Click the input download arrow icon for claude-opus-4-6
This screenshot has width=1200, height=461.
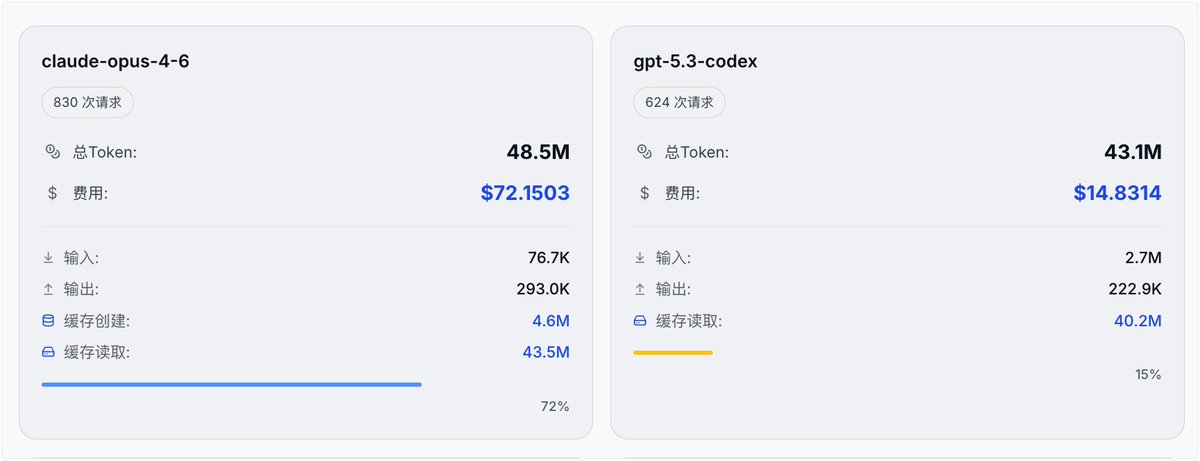48,258
